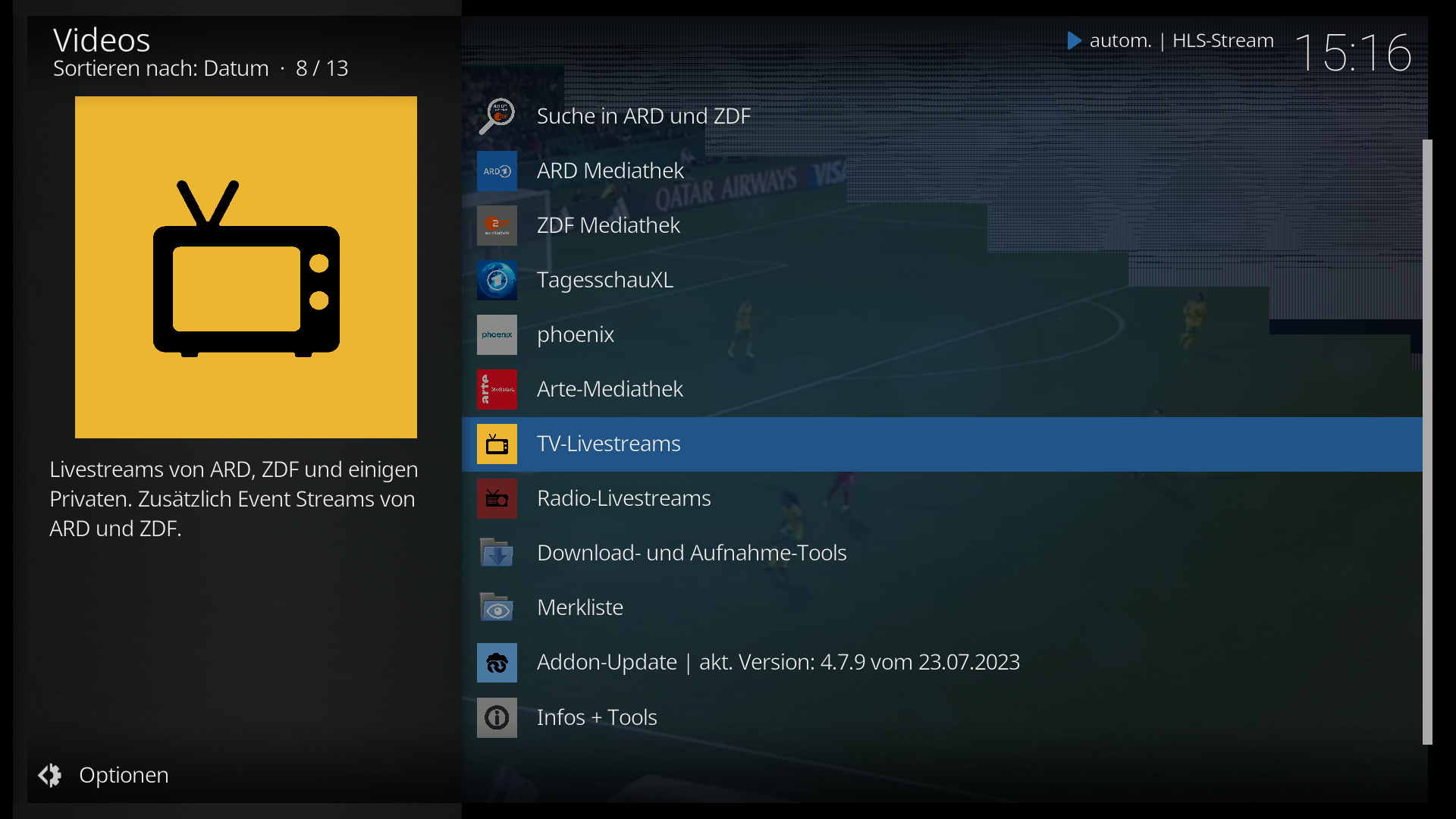
Task: Click the 8 / 13 item counter
Action: 322,68
